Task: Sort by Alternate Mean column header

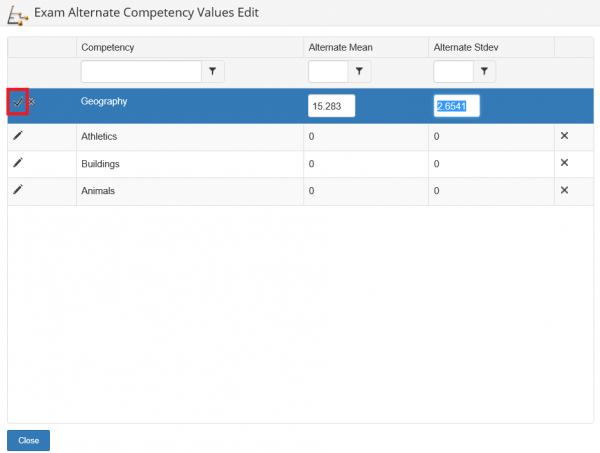Action: click(x=341, y=47)
